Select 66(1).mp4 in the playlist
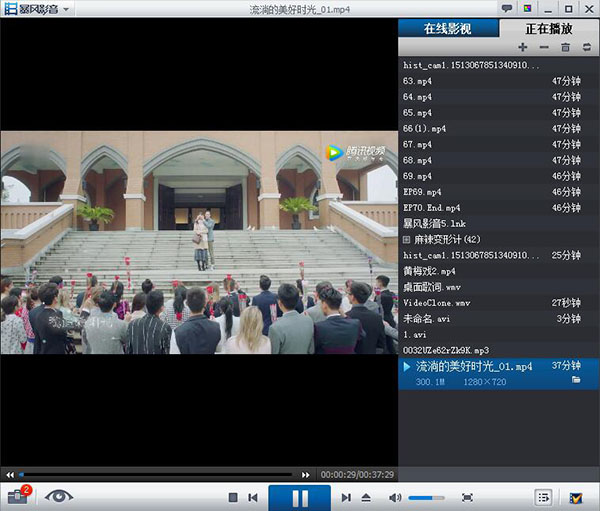600x511 pixels. pyautogui.click(x=497, y=129)
